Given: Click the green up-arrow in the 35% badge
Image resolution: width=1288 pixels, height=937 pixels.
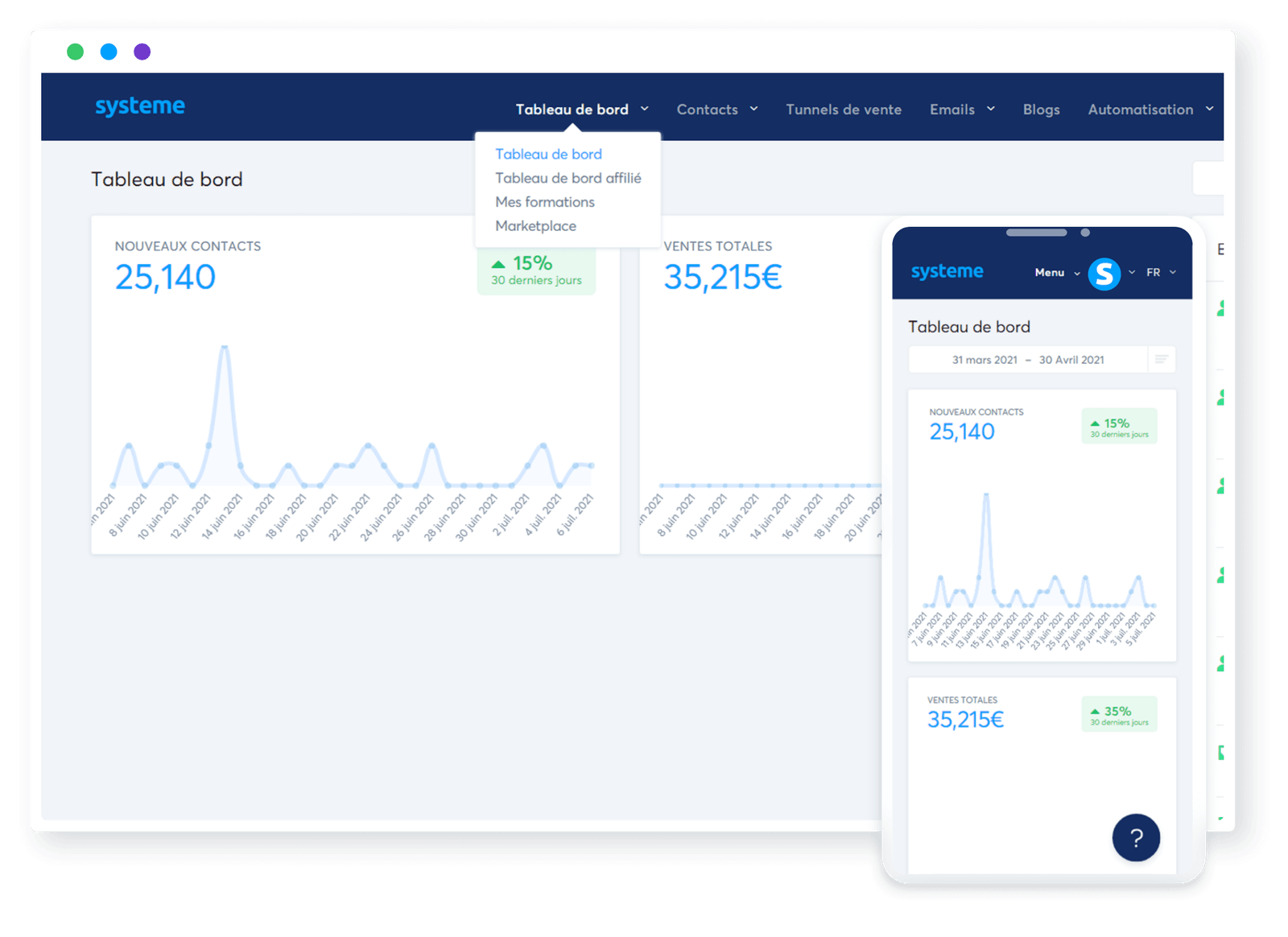Looking at the screenshot, I should (1094, 711).
